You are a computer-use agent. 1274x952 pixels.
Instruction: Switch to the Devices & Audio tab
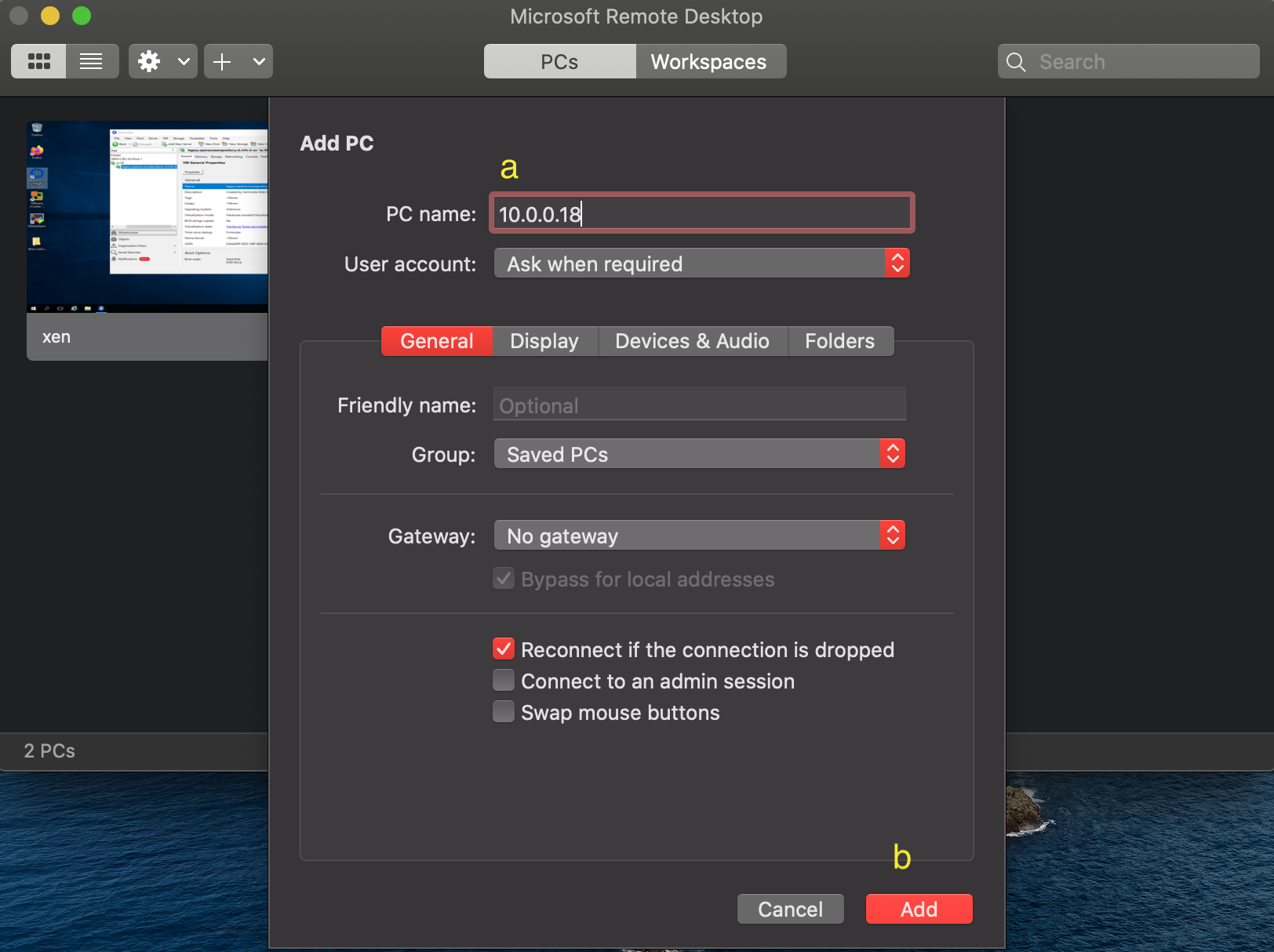[x=692, y=341]
